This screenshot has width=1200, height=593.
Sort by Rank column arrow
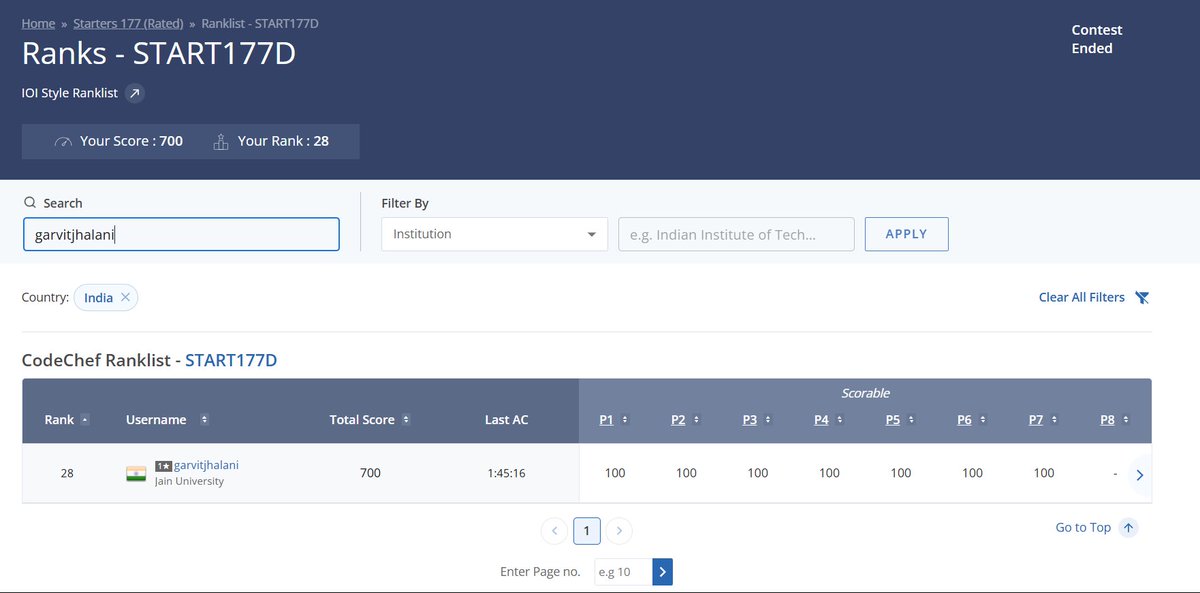pos(85,420)
